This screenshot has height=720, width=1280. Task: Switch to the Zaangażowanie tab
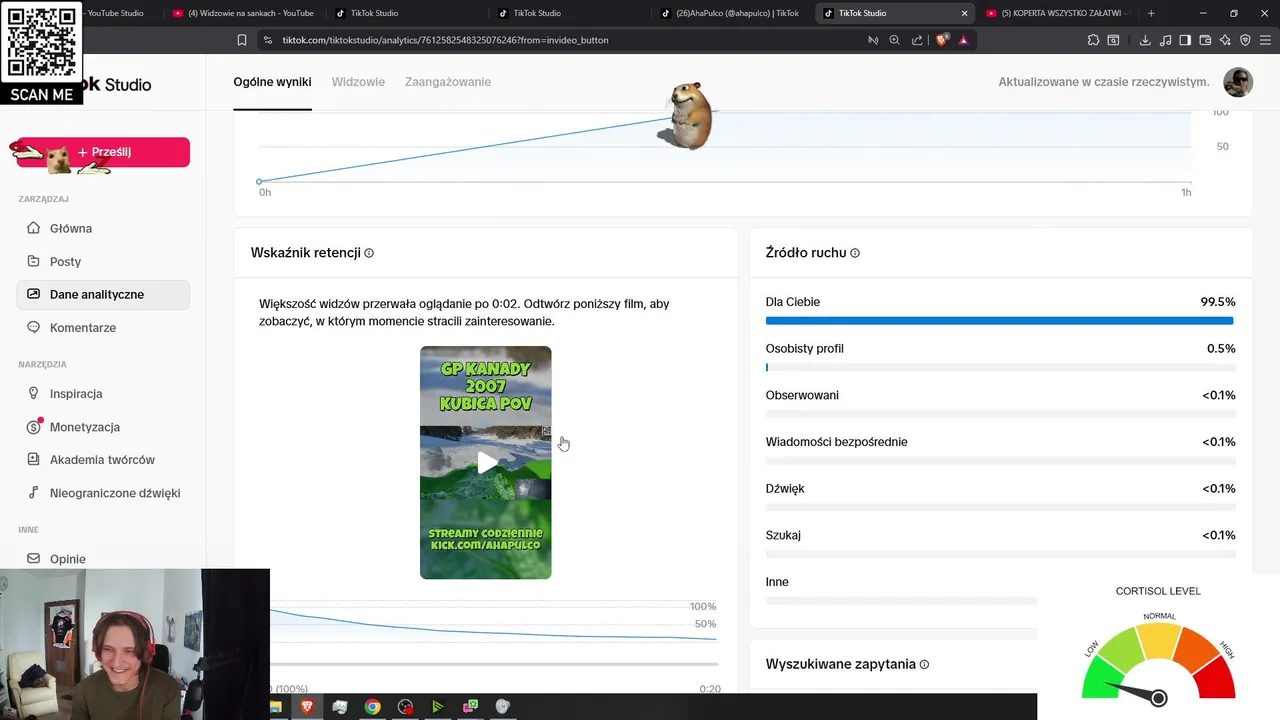click(x=448, y=82)
